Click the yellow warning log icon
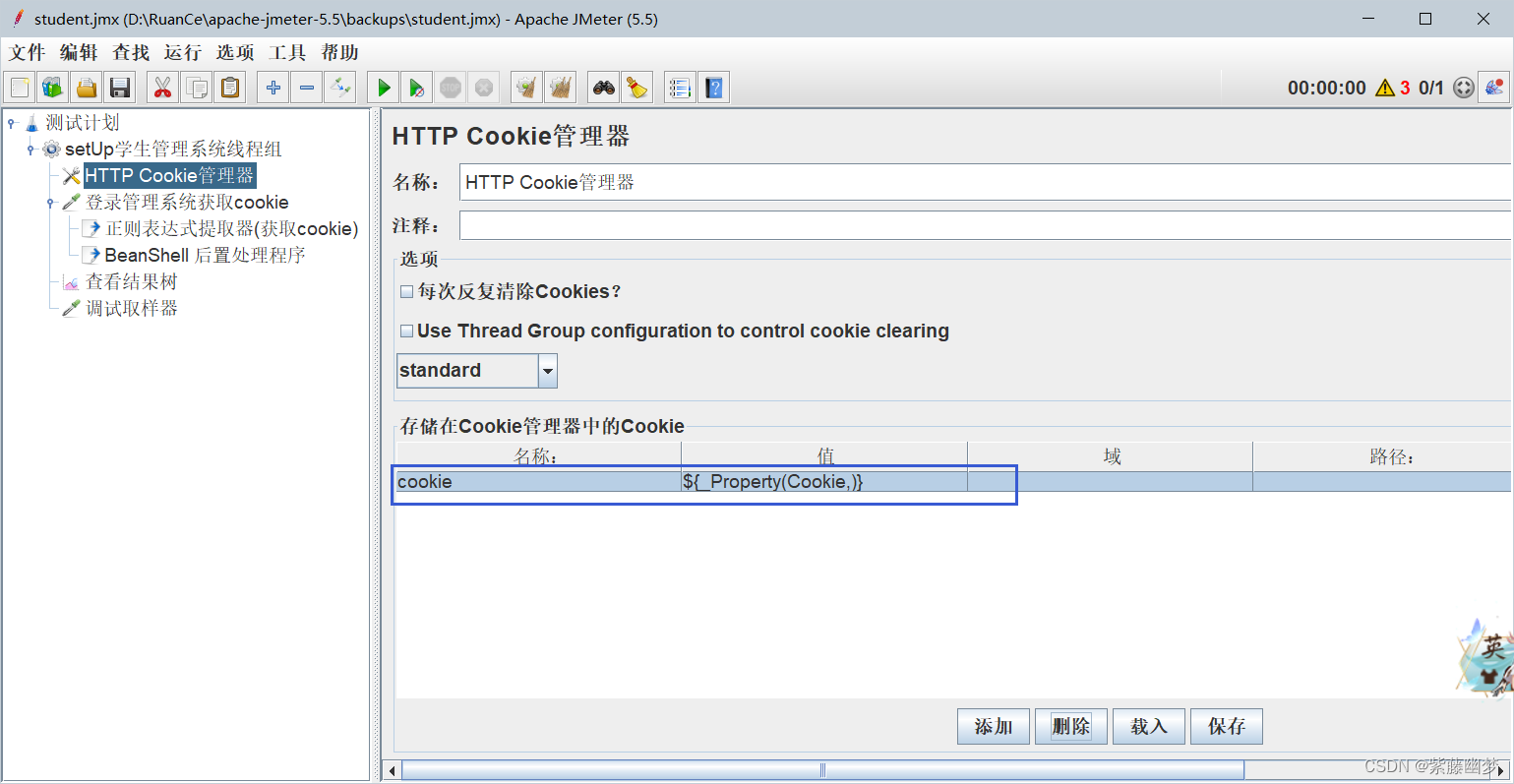This screenshot has height=784, width=1514. 1385,88
